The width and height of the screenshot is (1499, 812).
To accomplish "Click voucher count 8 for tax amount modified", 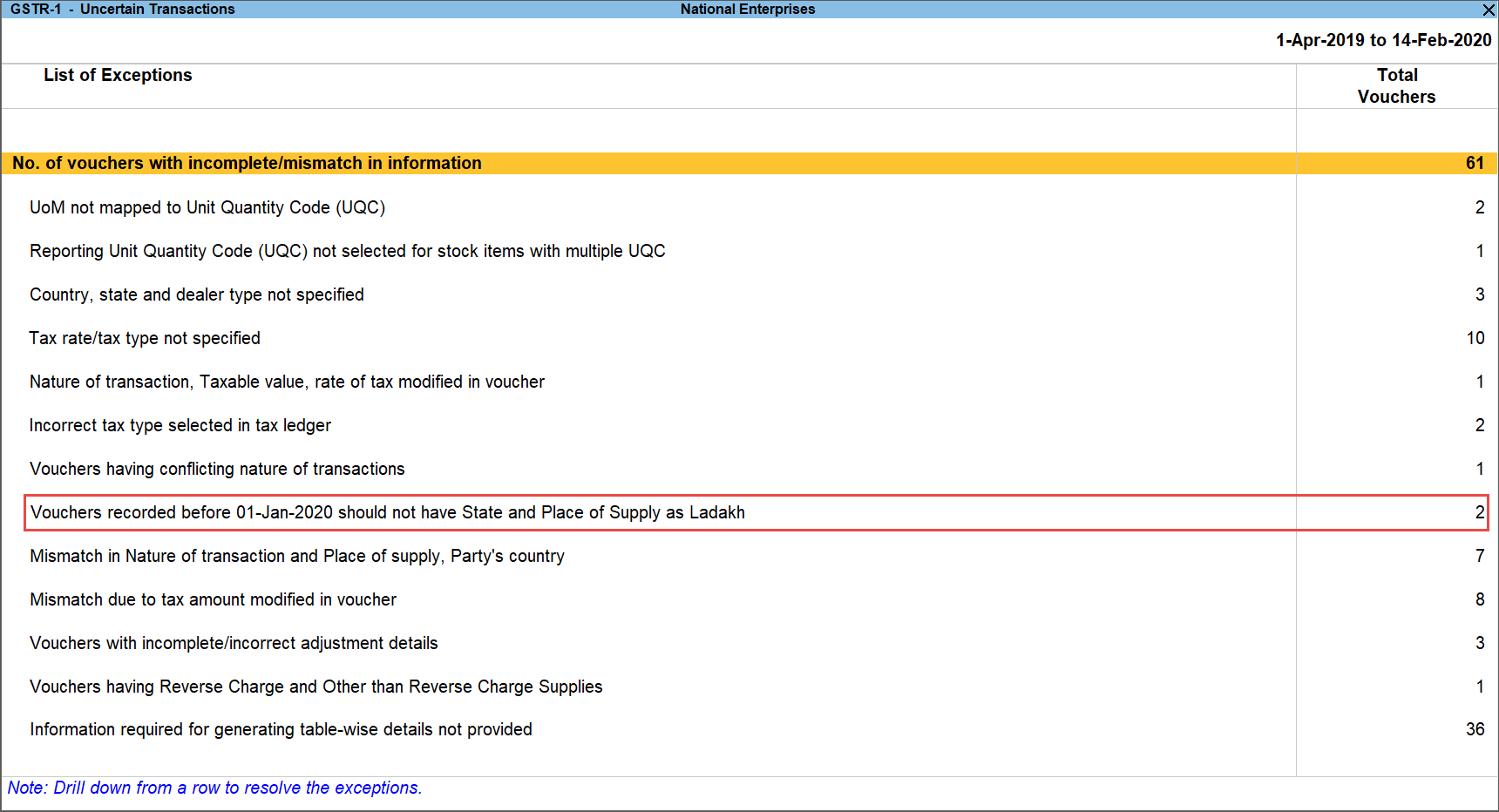I will click(x=1480, y=599).
